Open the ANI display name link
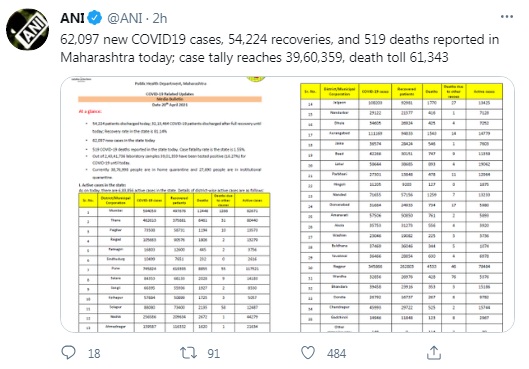Viewport: 529px width, 369px height. point(72,18)
